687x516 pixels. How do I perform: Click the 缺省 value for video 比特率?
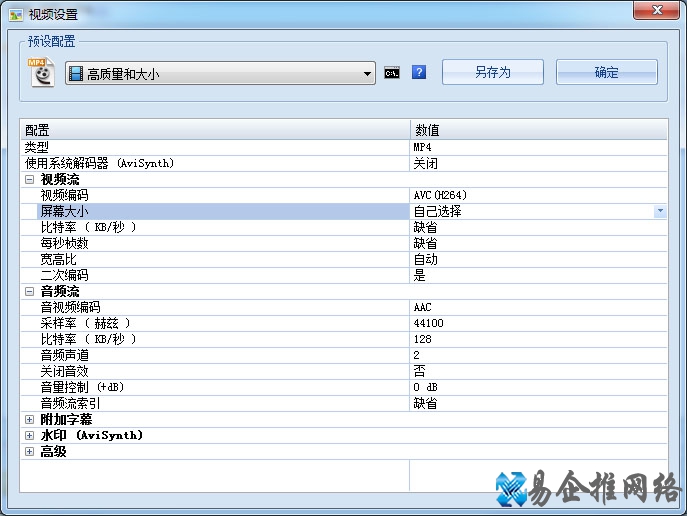point(539,227)
